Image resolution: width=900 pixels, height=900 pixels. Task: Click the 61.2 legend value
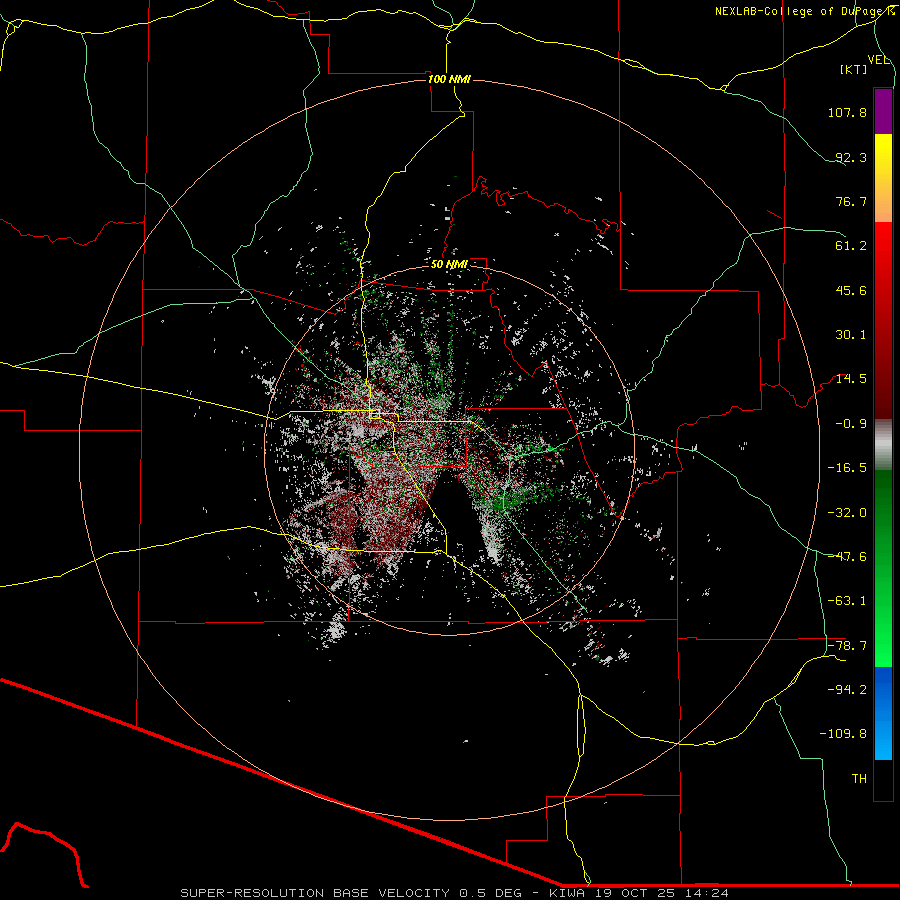851,246
